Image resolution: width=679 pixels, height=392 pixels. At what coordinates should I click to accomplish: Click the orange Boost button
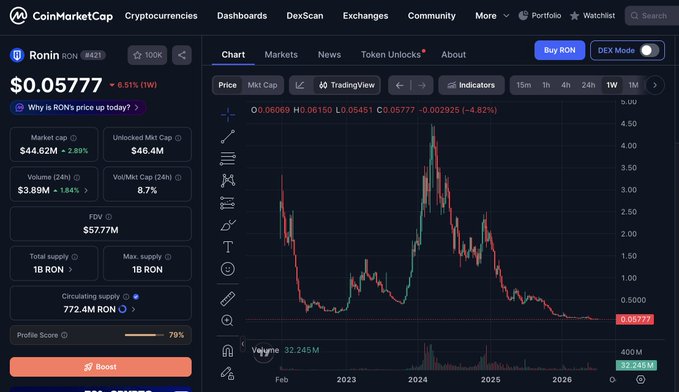click(100, 367)
